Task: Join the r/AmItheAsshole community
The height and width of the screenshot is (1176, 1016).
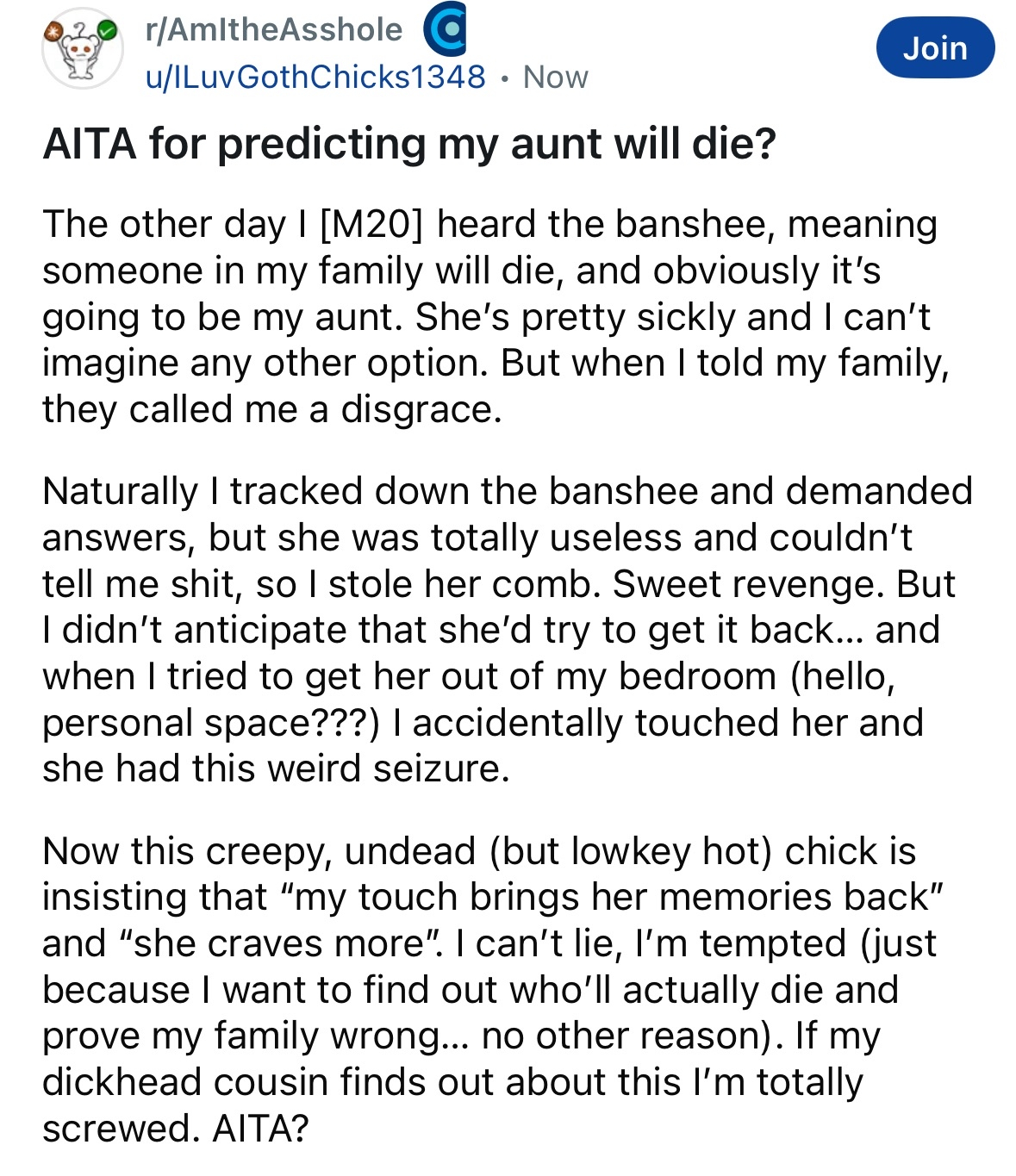Action: 935,48
